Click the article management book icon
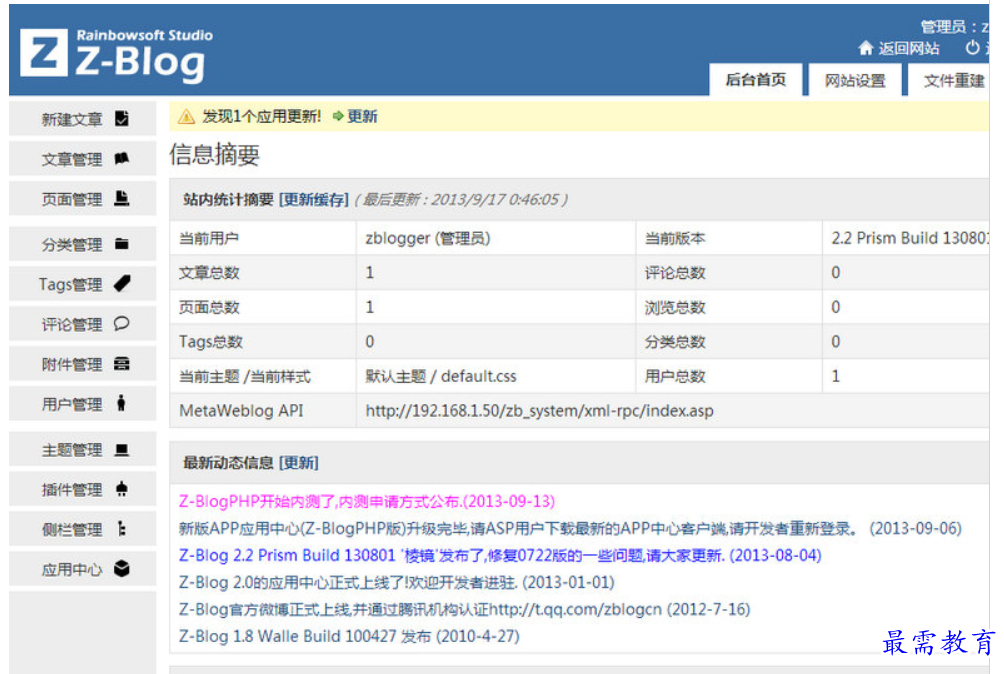Screen dimensions: 1004x674 pos(122,158)
